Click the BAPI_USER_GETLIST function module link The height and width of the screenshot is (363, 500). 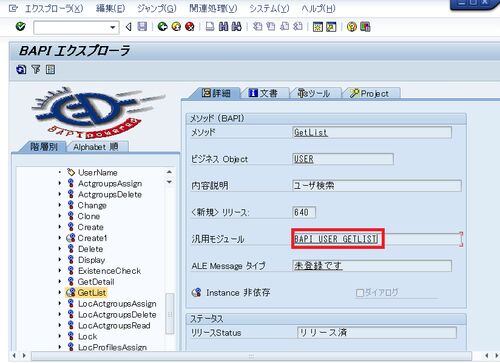coord(336,239)
